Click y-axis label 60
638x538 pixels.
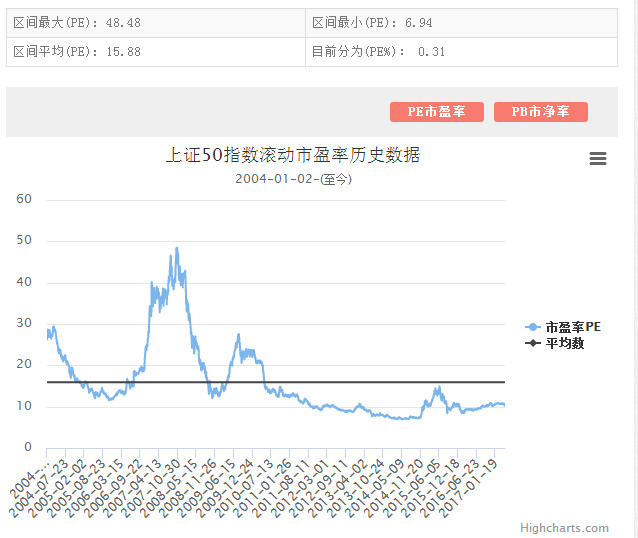tap(24, 199)
